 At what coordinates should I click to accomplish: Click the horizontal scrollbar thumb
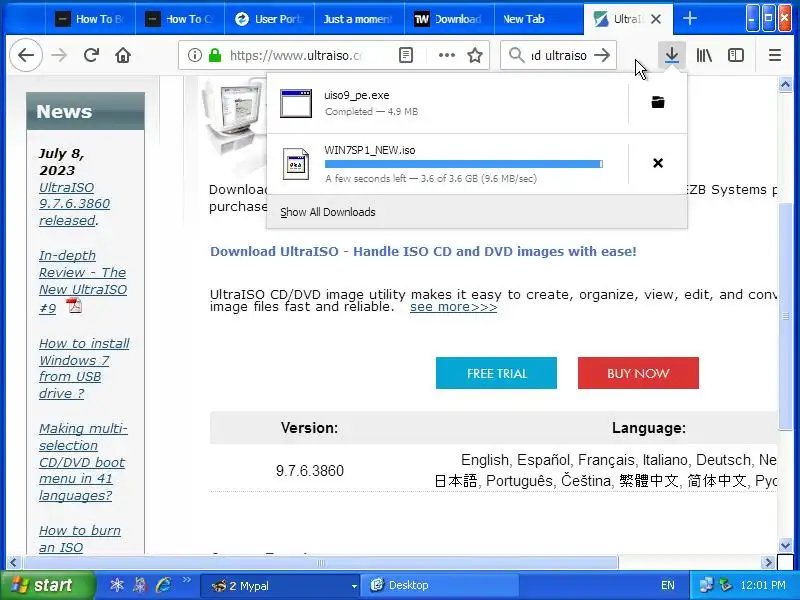[321, 563]
